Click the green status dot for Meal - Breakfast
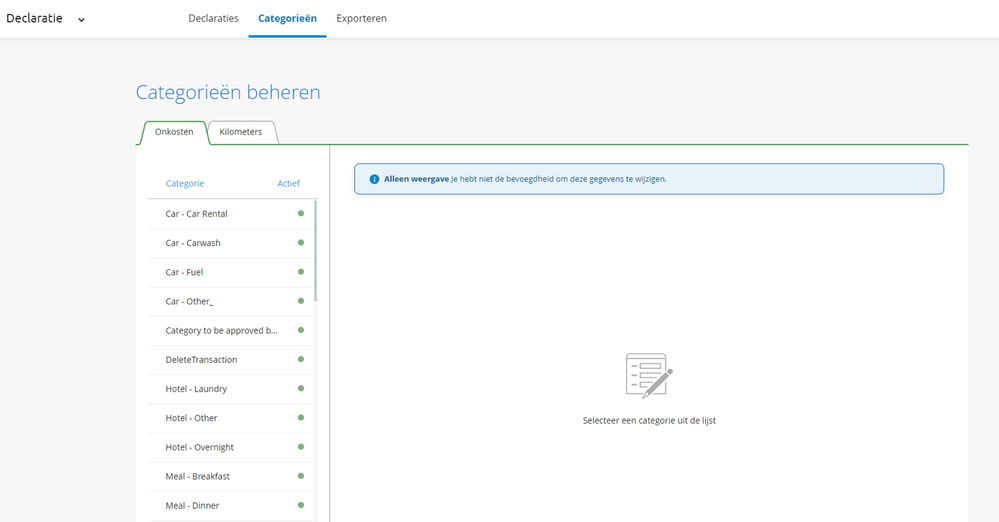This screenshot has width=999, height=522. click(301, 476)
